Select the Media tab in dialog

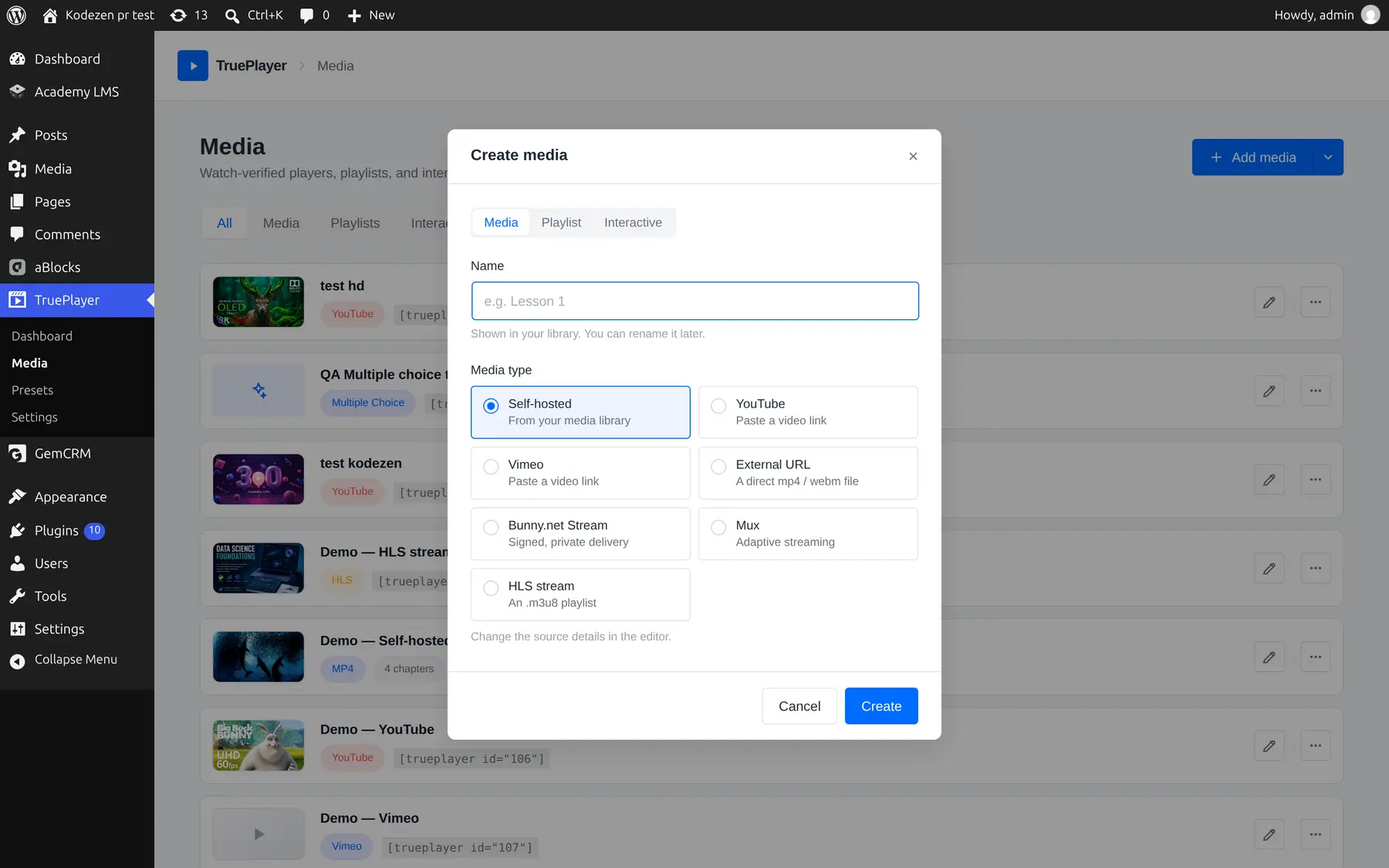[x=501, y=222]
